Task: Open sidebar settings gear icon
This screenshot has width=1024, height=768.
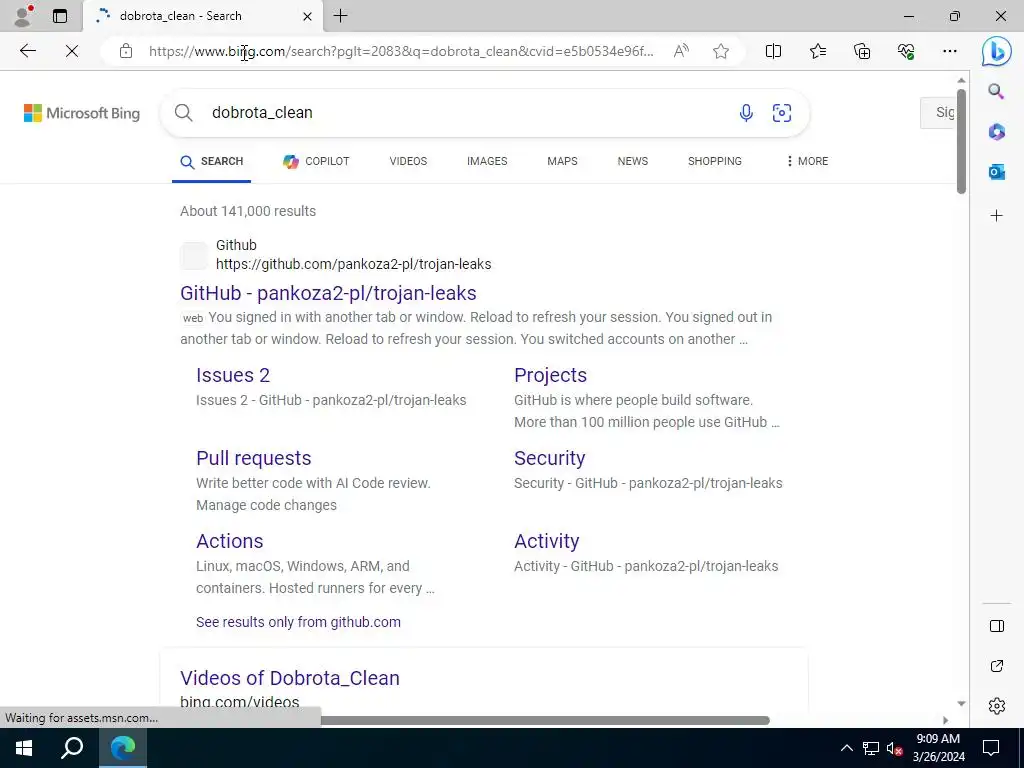Action: point(997,706)
